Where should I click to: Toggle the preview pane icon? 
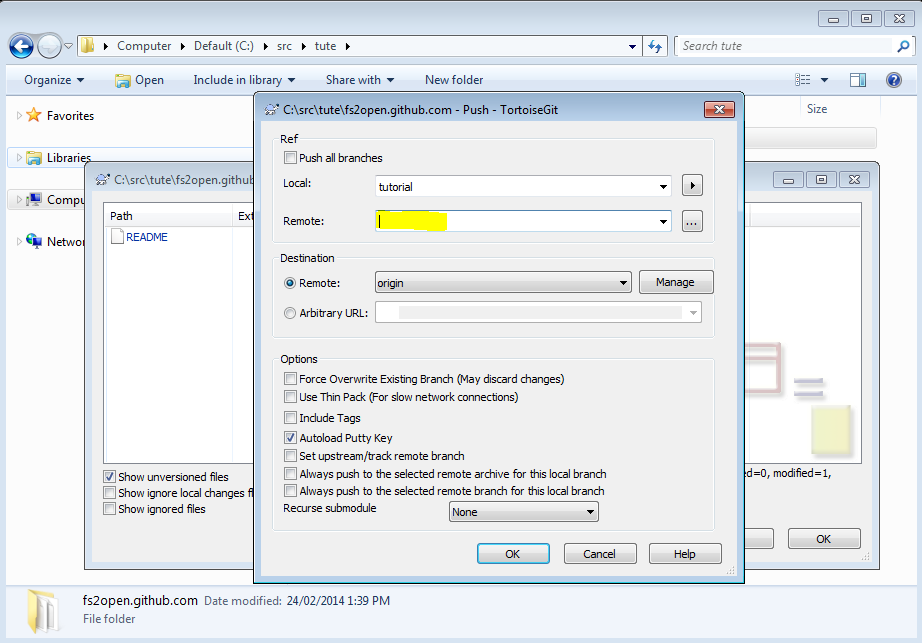tap(858, 80)
